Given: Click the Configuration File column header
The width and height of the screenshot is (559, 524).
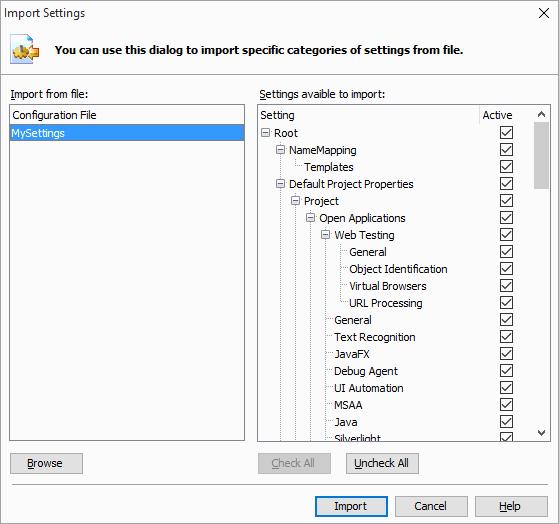Looking at the screenshot, I should (127, 115).
